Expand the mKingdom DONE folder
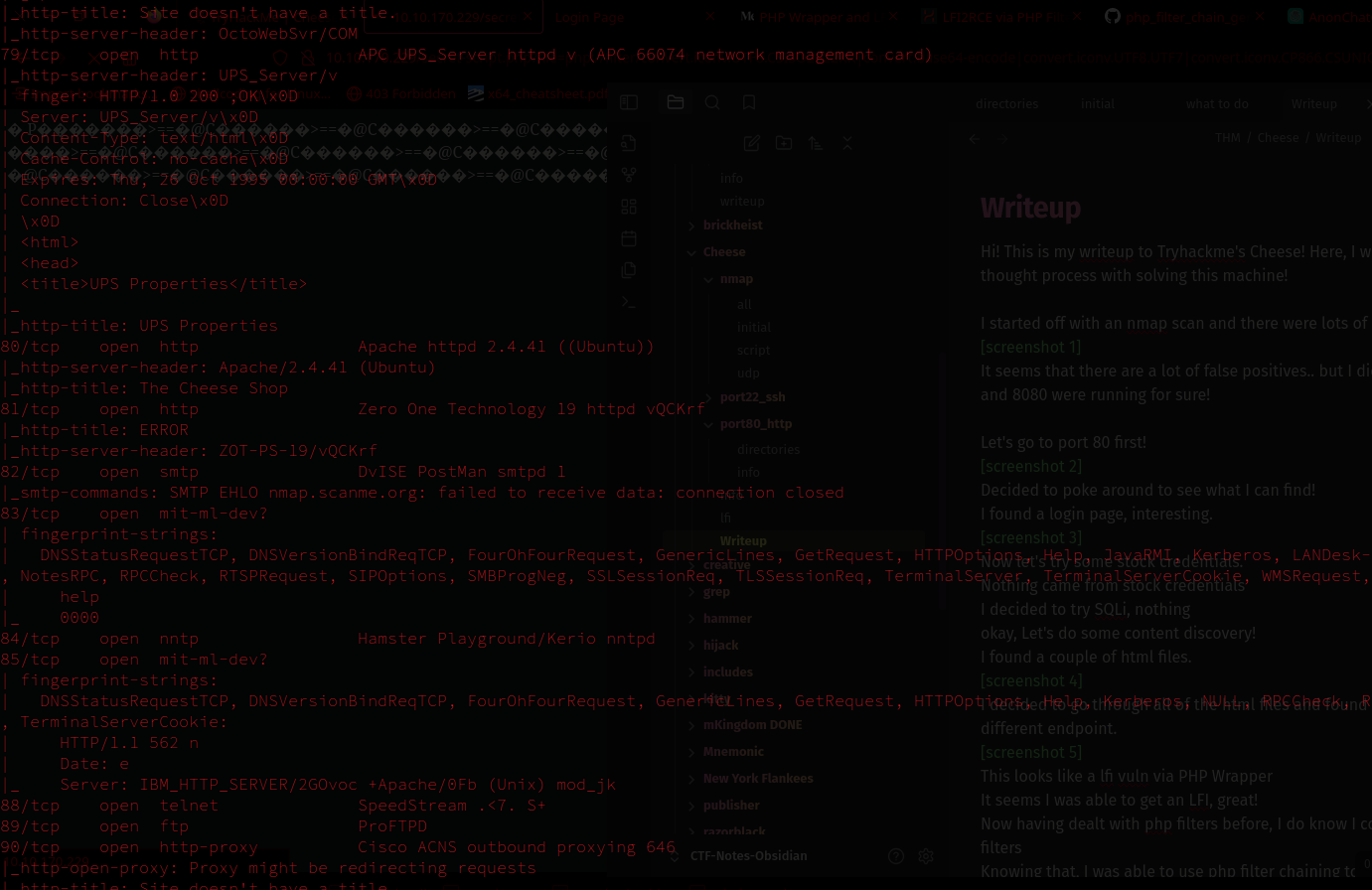The width and height of the screenshot is (1372, 890). pyautogui.click(x=692, y=725)
